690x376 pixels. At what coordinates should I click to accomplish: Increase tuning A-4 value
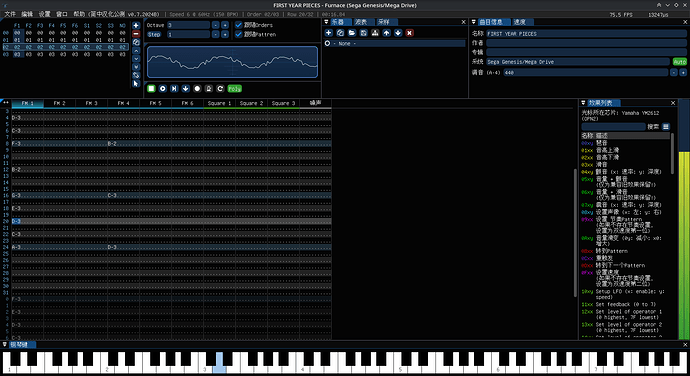pos(683,73)
